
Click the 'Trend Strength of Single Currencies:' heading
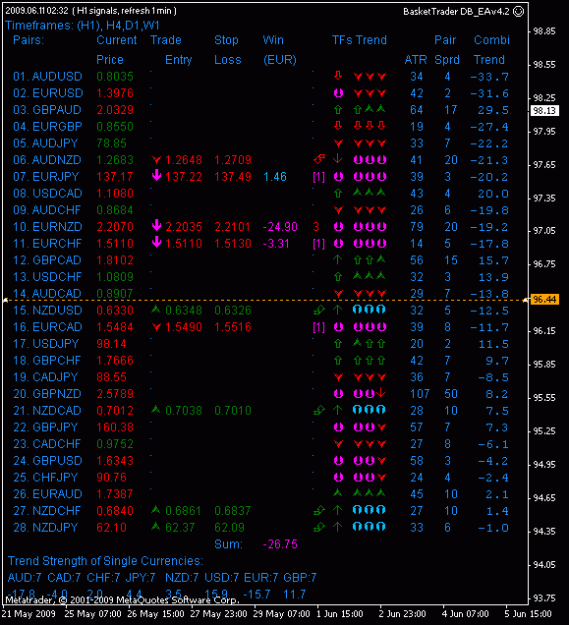point(106,561)
